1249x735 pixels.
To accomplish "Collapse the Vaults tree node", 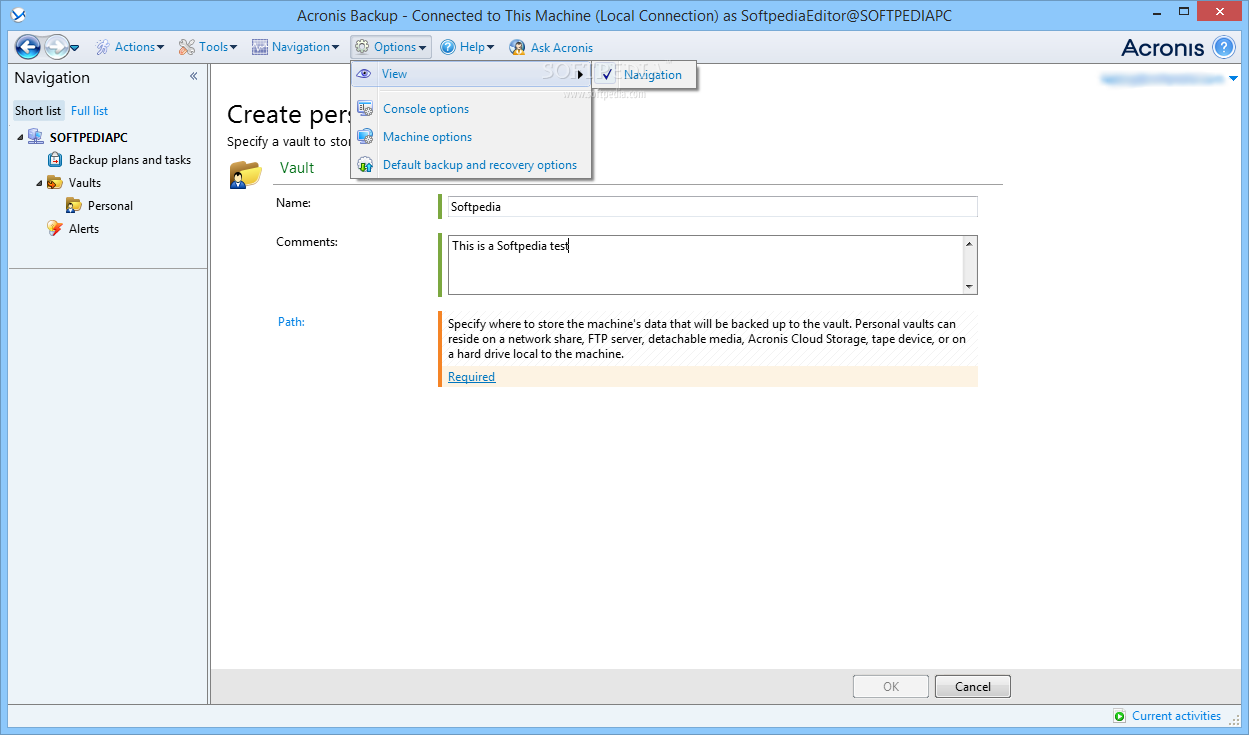I will pos(39,183).
